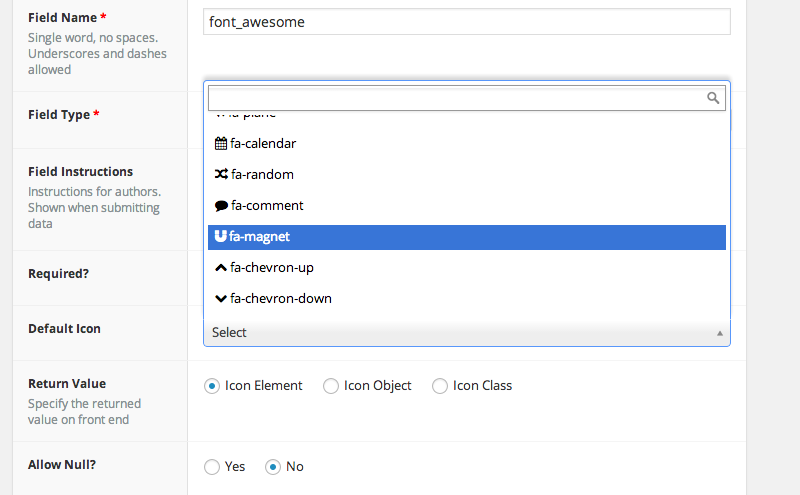The height and width of the screenshot is (495, 800).
Task: Pick fa-random entry from dropdown list
Action: pos(466,175)
